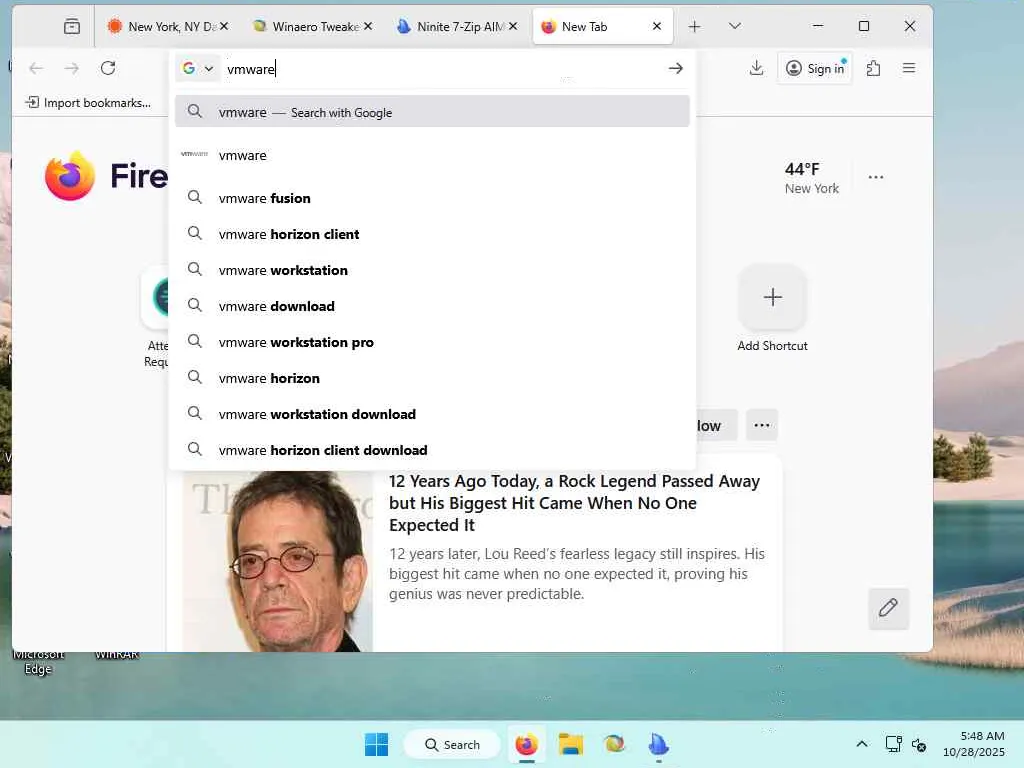Pick the vmware workstation suggestion

point(432,270)
